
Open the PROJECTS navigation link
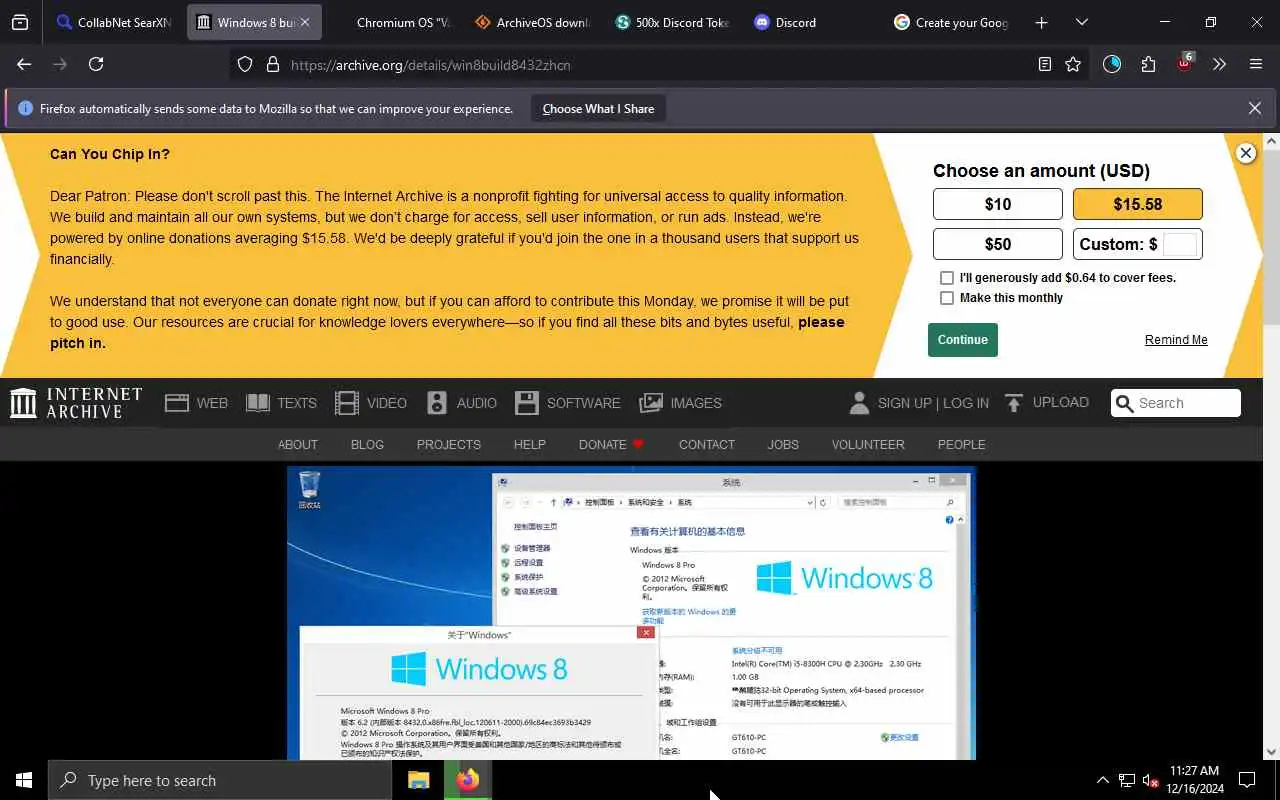coord(448,444)
